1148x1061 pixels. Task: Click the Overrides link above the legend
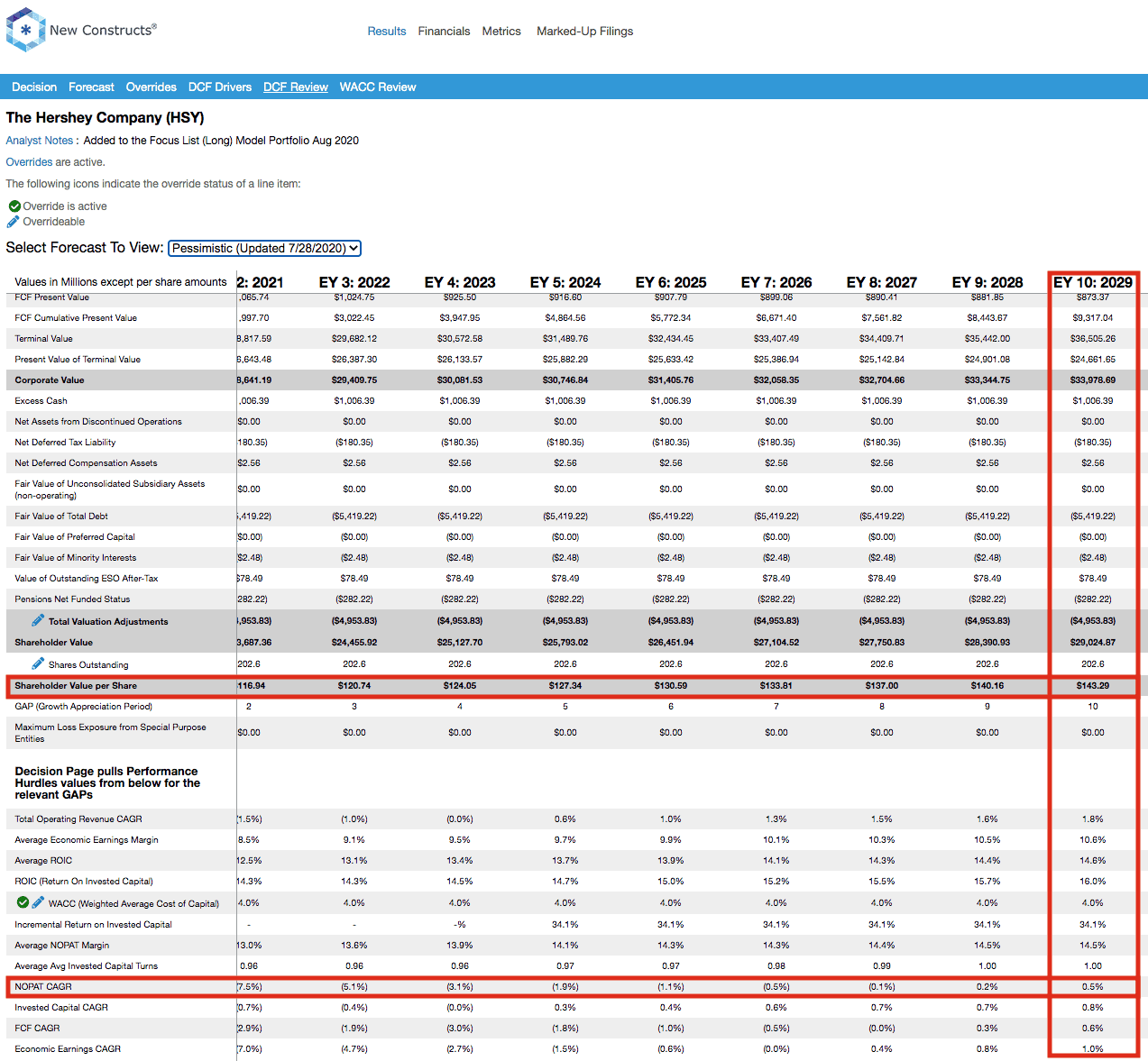(30, 162)
